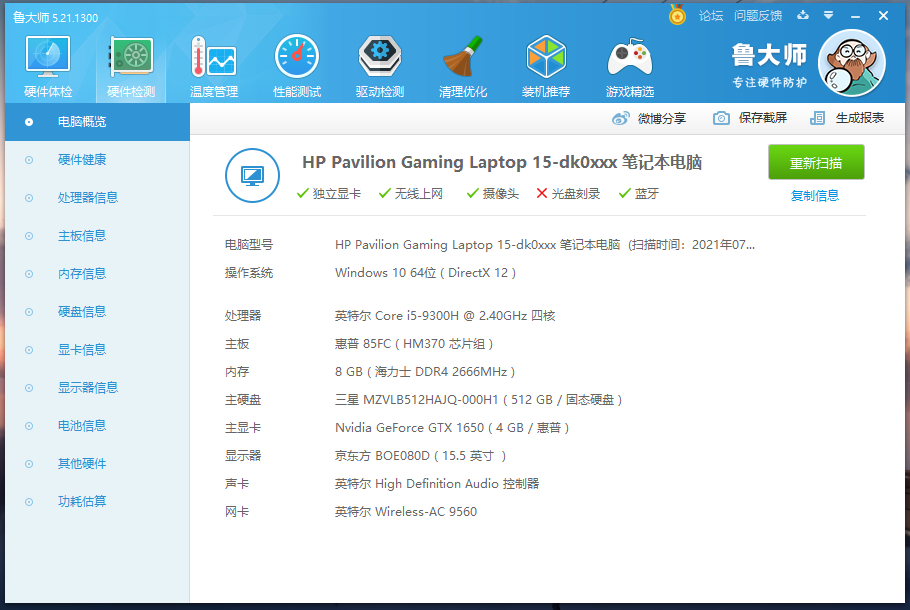
Task: Click the download tray icon in title bar
Action: coord(803,15)
